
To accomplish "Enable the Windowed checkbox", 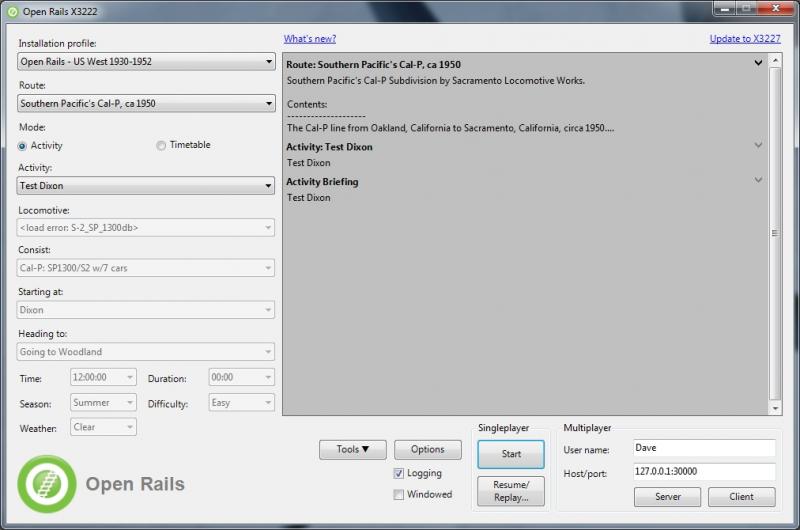I will pos(398,494).
